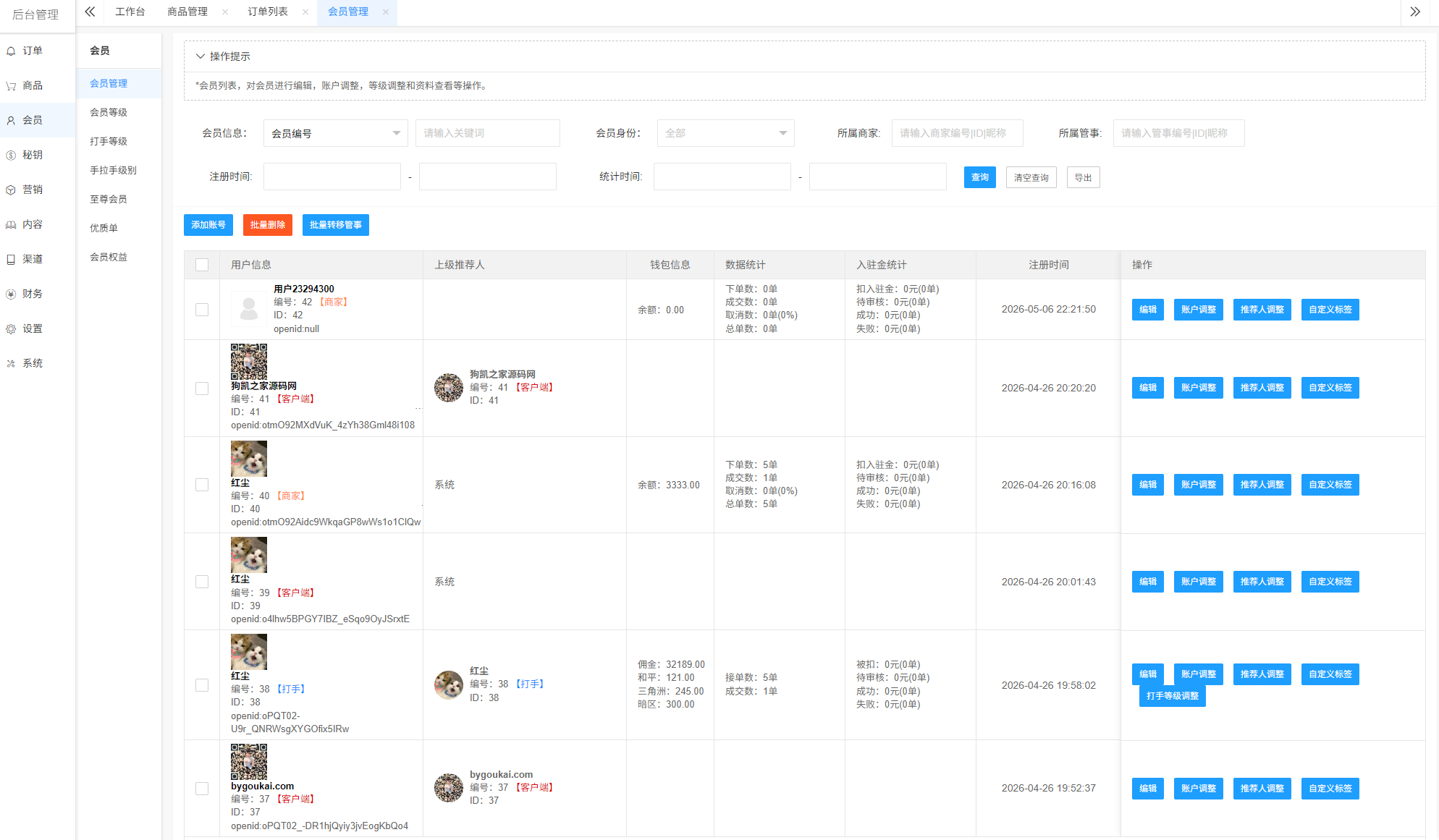Open 手拉手级别 in the submenu
Viewport: 1439px width, 840px height.
(113, 170)
